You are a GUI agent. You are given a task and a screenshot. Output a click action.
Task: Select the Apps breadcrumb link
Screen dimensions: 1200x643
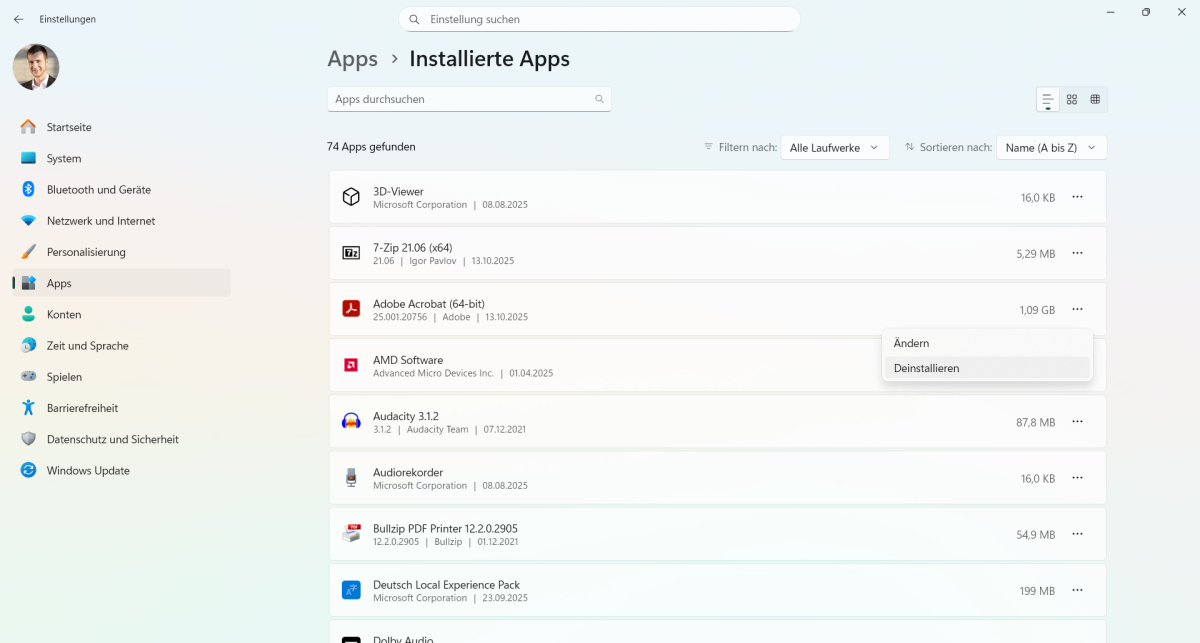click(x=352, y=59)
